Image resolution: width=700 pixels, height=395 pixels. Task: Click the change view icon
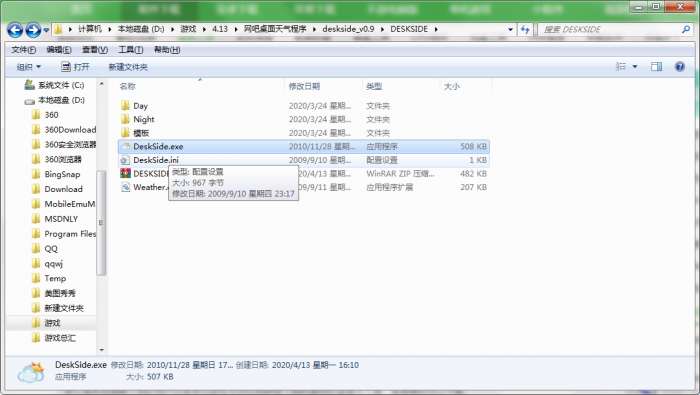tap(621, 67)
